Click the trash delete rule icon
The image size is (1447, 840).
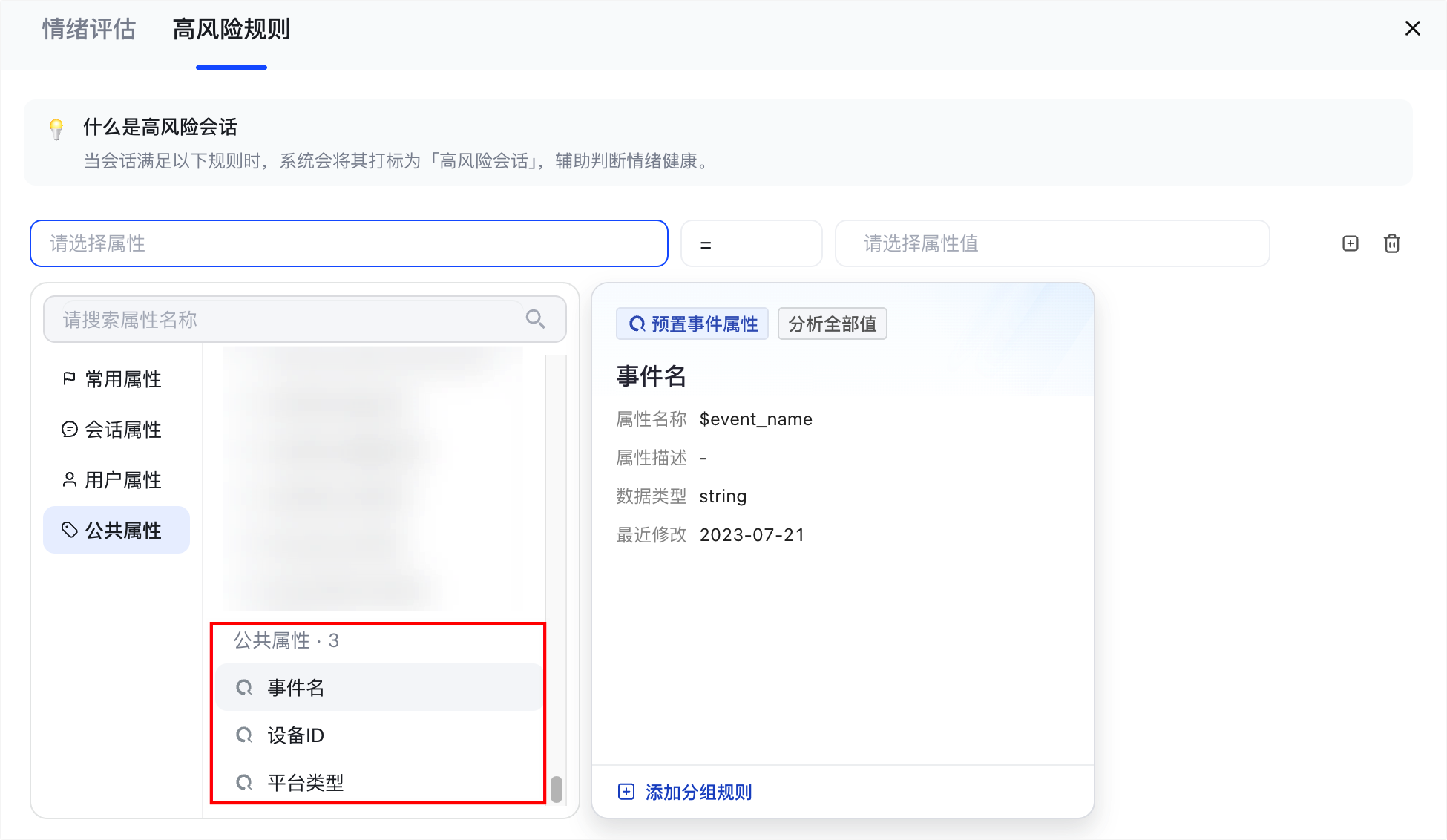(x=1392, y=243)
